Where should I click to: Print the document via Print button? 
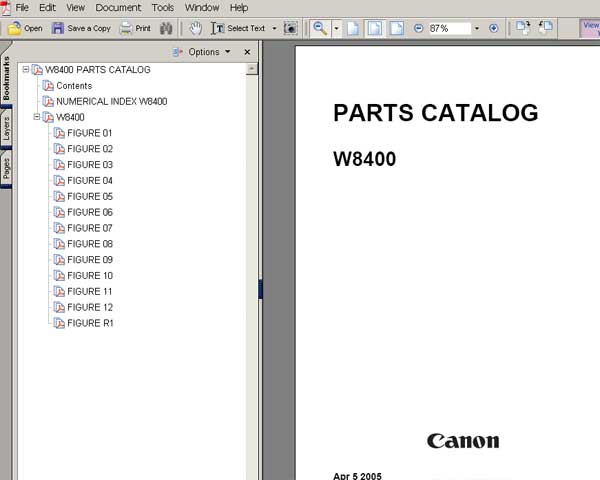coord(135,28)
